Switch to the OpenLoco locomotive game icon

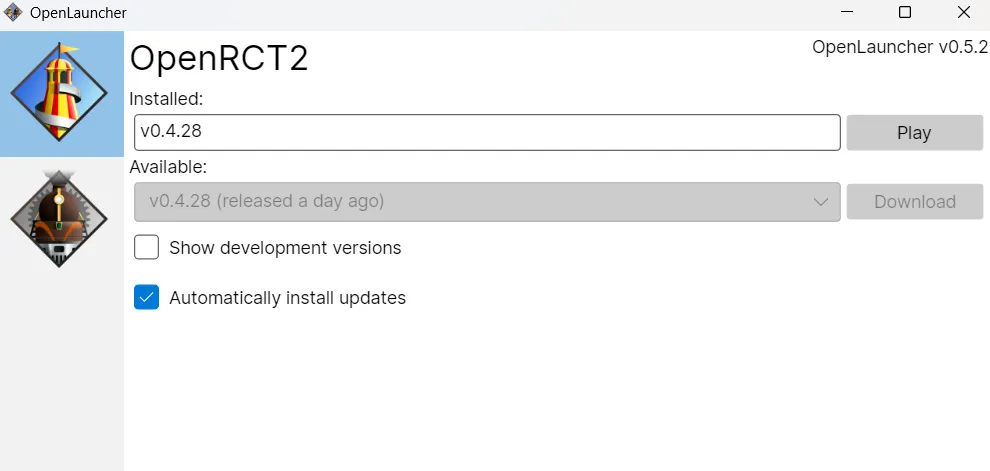pyautogui.click(x=59, y=220)
